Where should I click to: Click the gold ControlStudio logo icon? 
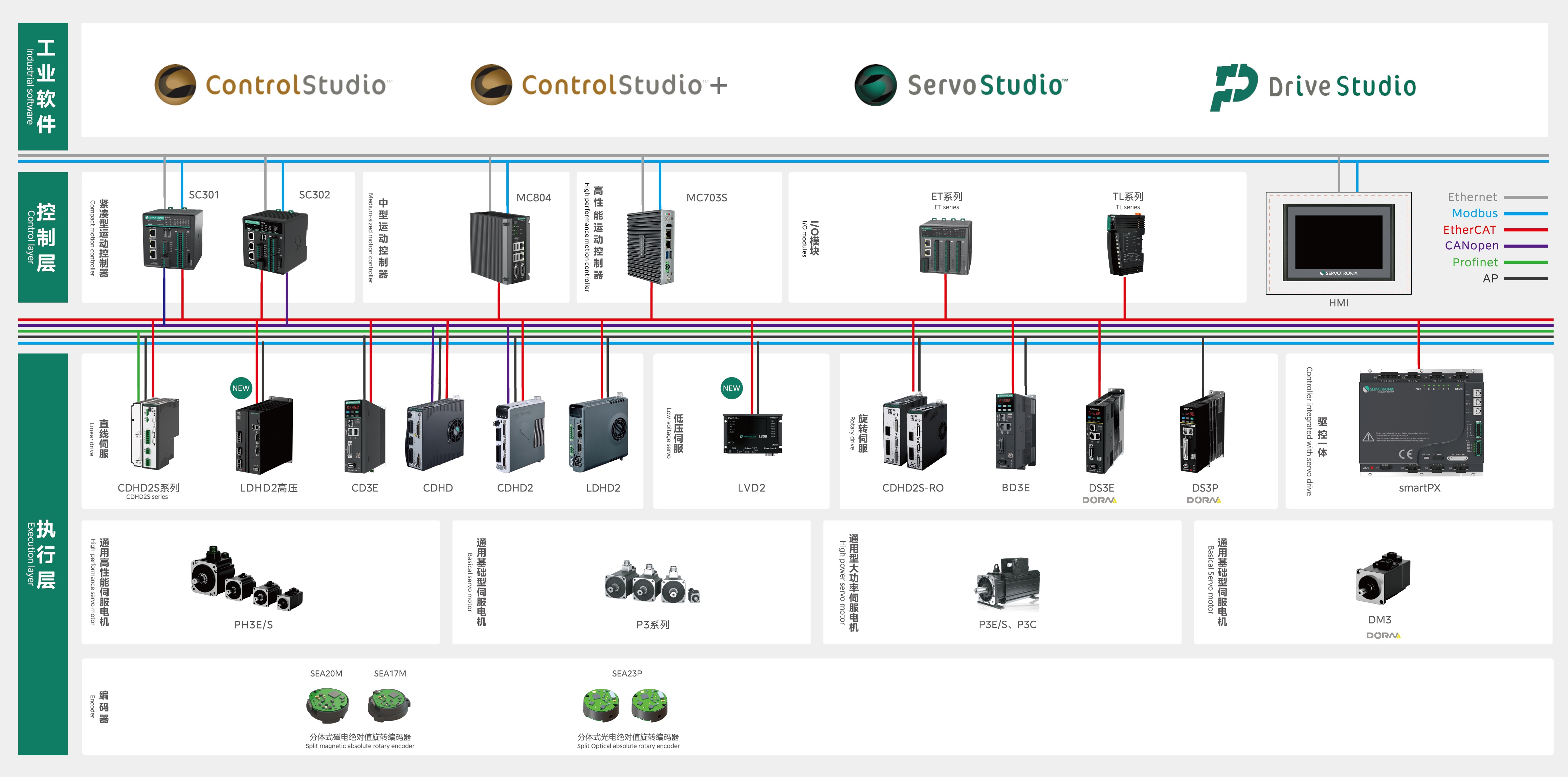coord(175,85)
